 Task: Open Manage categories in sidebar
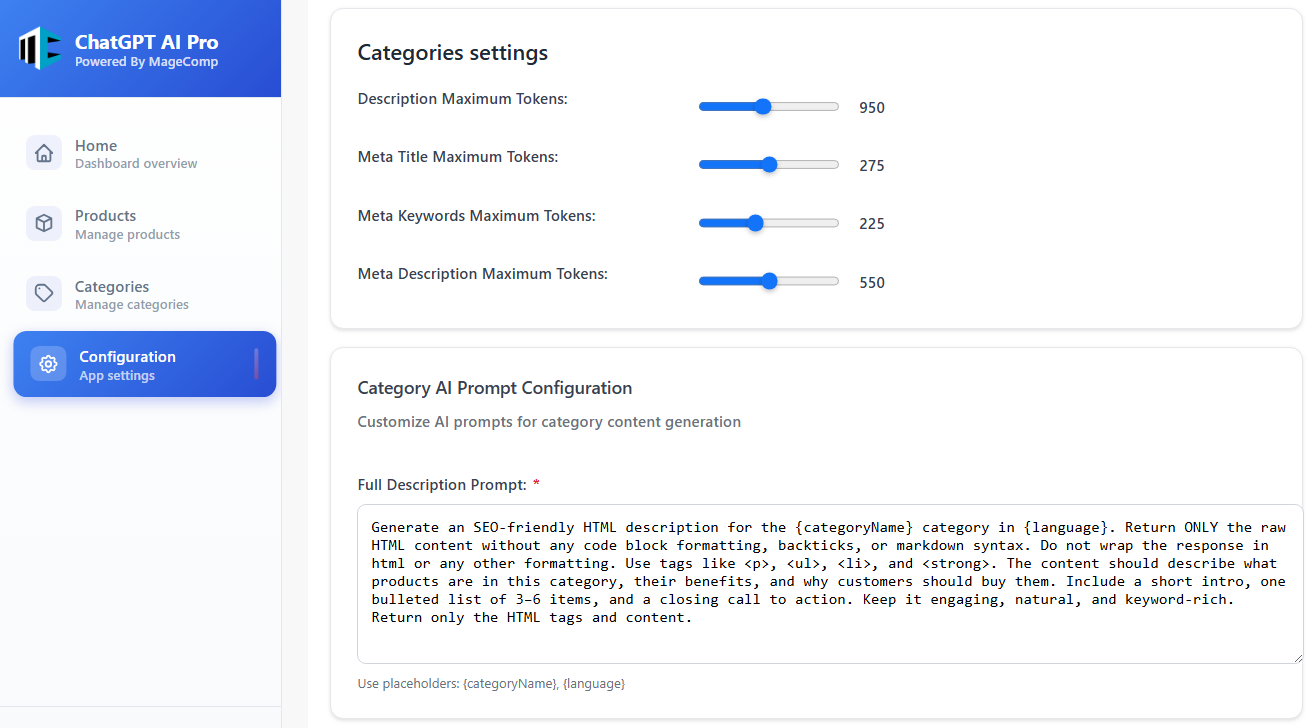pyautogui.click(x=131, y=295)
